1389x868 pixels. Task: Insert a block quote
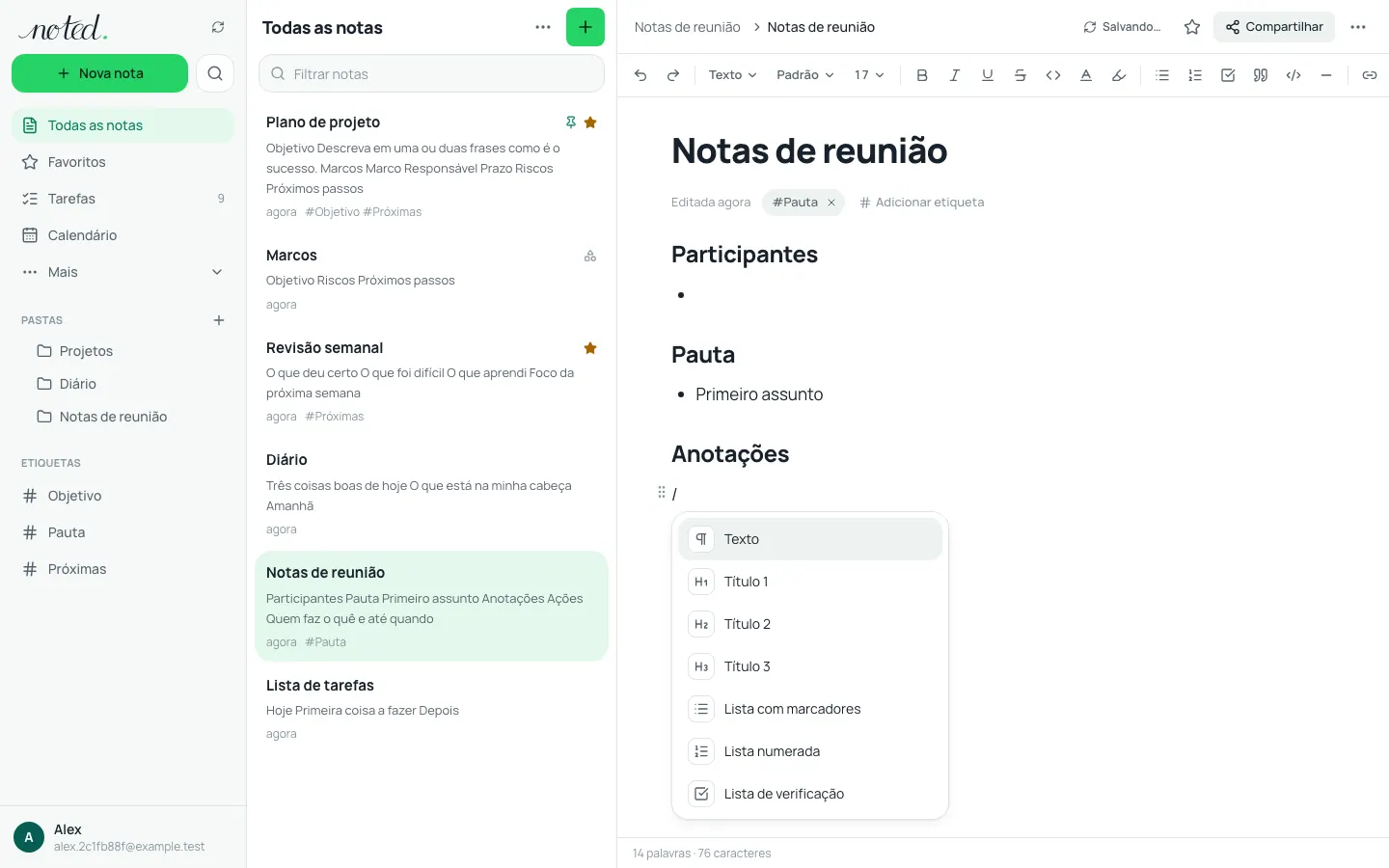tap(1261, 75)
